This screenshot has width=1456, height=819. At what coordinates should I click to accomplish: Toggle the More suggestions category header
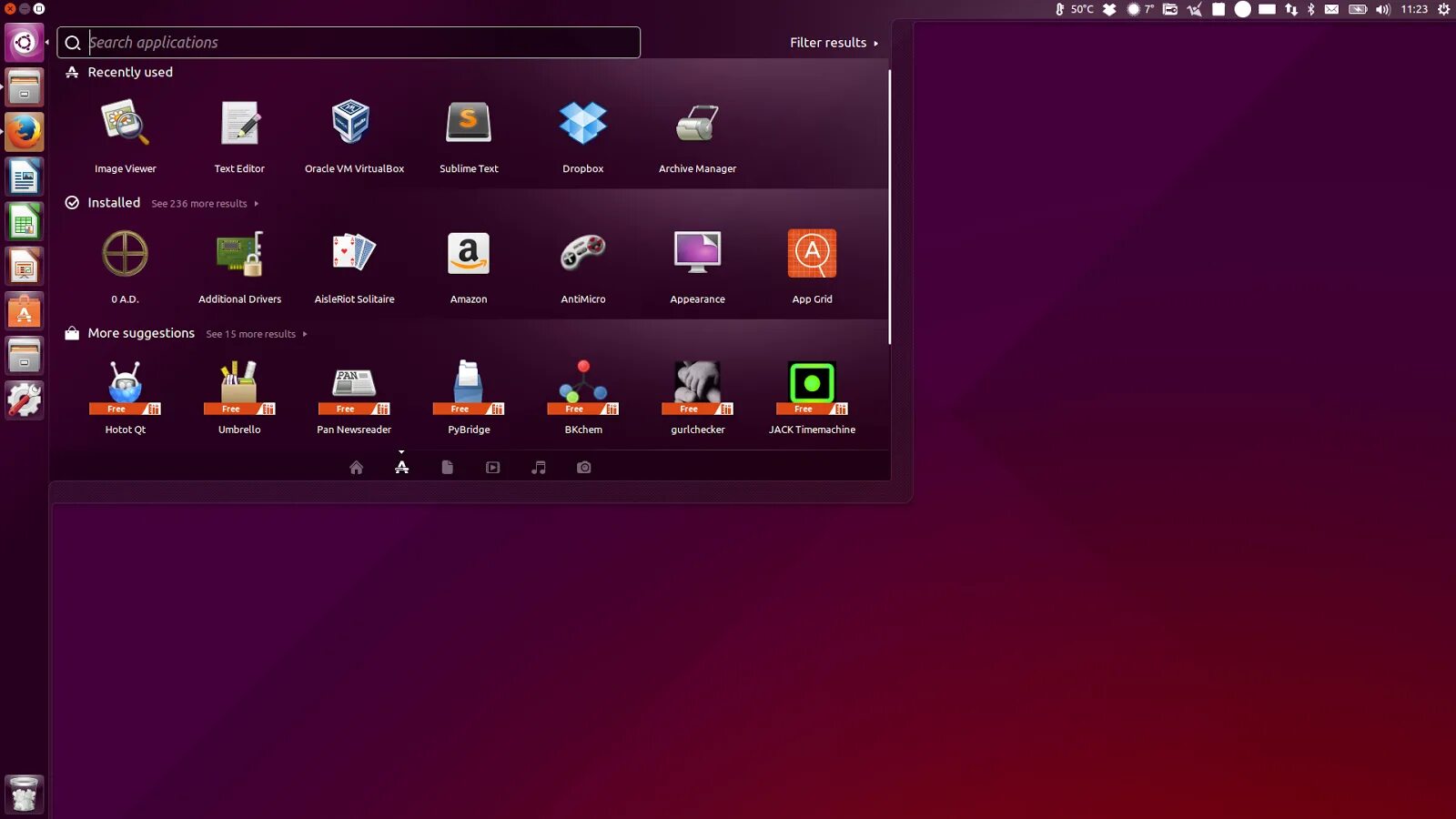[x=130, y=333]
